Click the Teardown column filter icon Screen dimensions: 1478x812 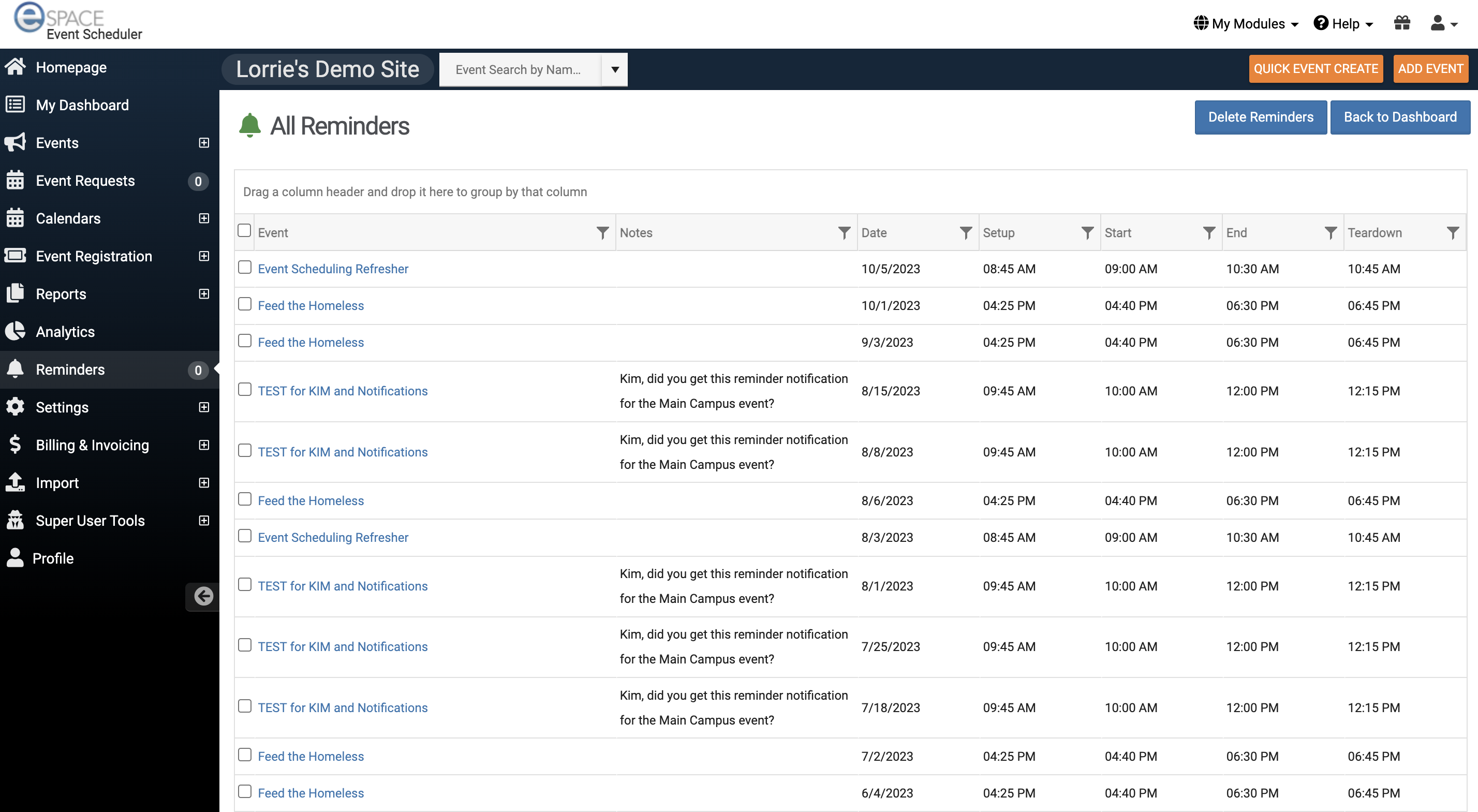1453,232
